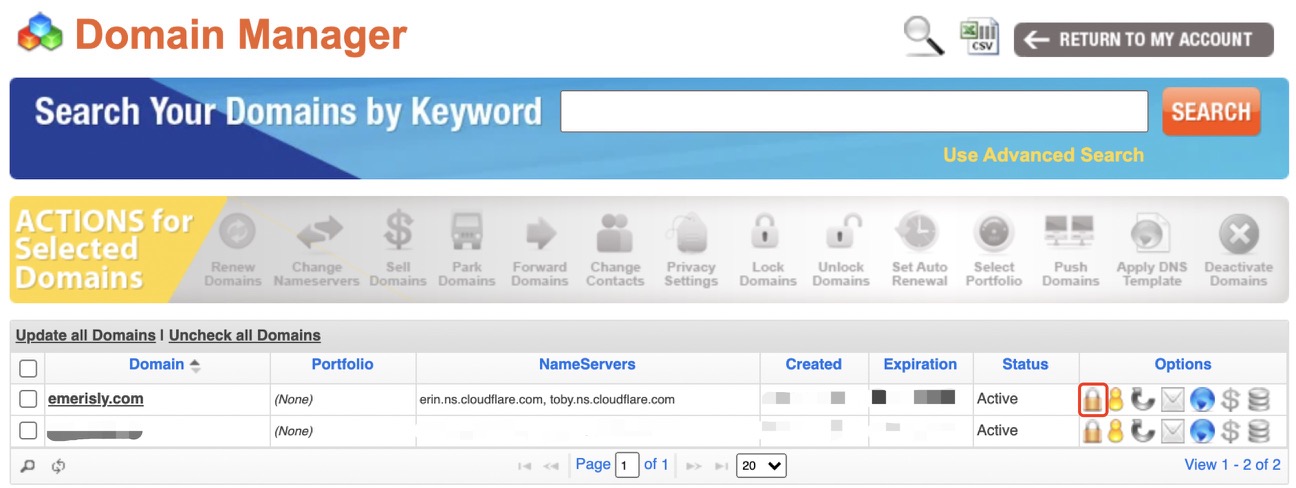This screenshot has height=488, width=1296.
Task: Click the table refresh icon at bottom left
Action: (58, 466)
